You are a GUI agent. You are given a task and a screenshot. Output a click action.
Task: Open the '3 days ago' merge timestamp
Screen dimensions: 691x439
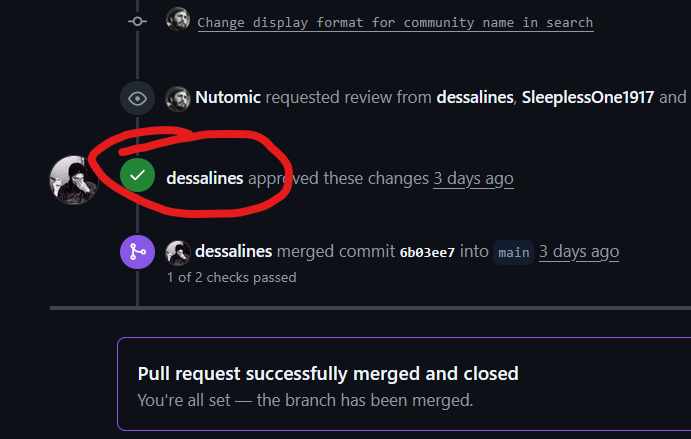pyautogui.click(x=579, y=252)
